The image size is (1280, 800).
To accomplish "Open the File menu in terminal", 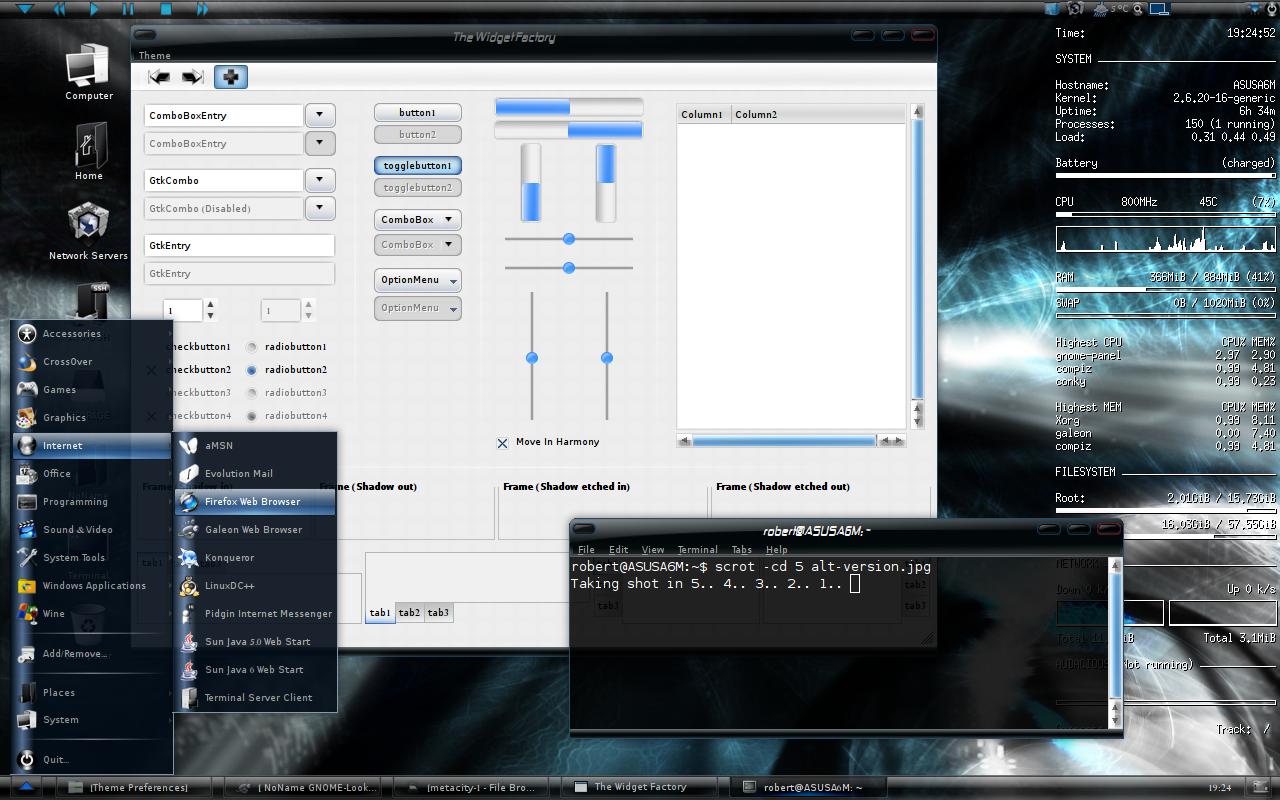I will coord(586,549).
